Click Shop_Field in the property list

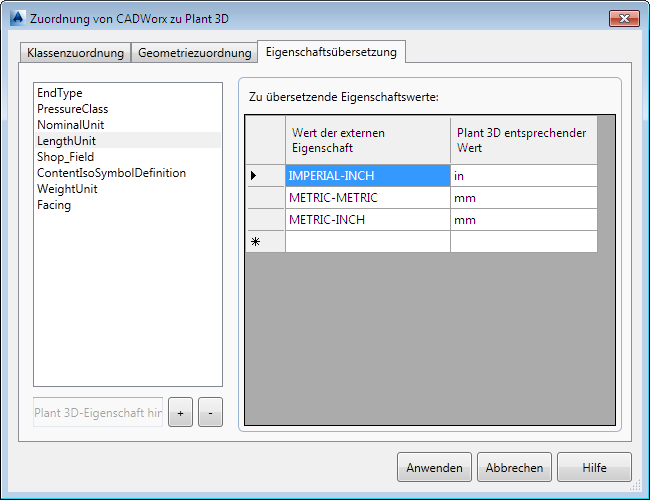127,157
